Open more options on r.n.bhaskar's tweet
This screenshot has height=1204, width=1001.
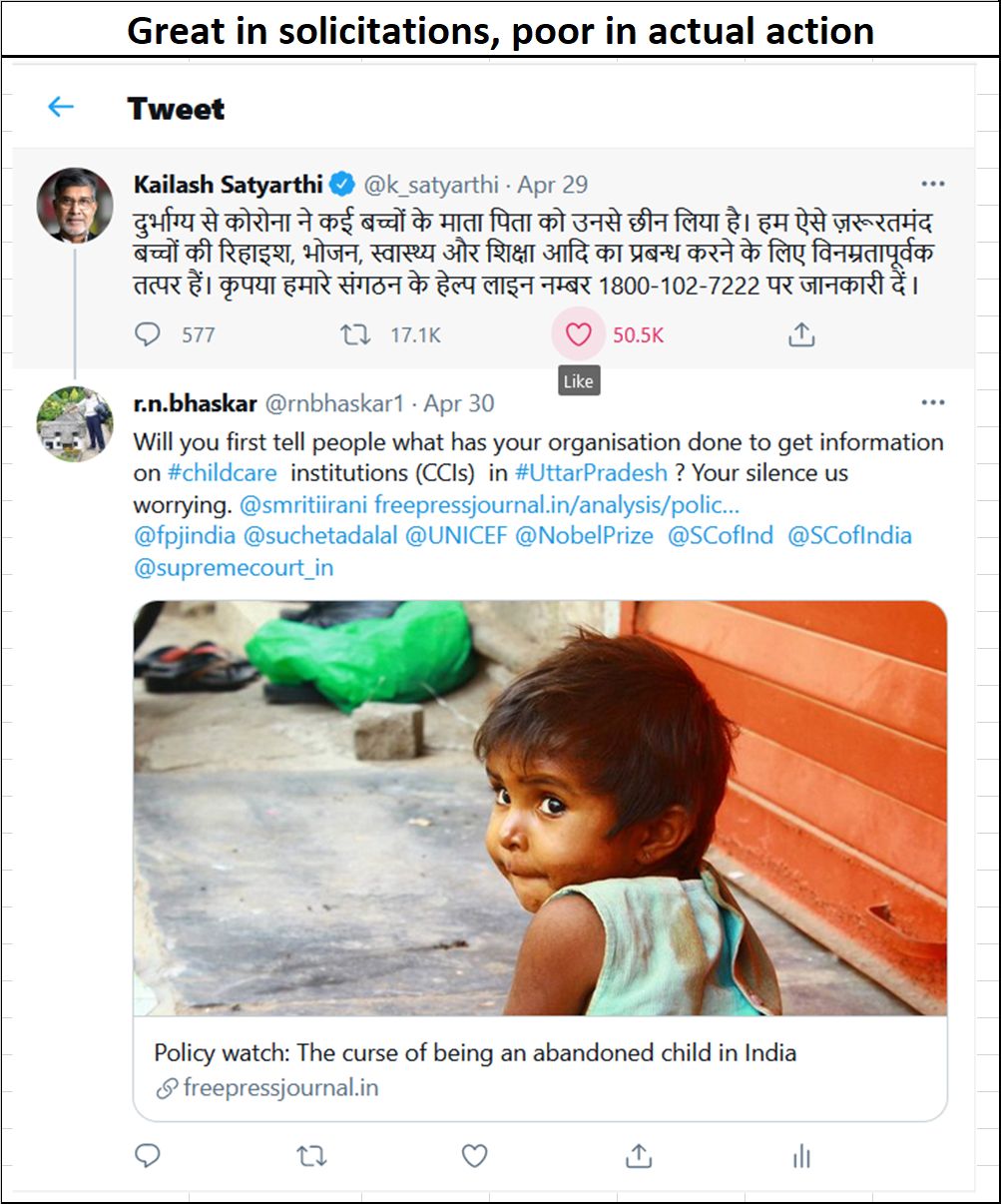[933, 402]
